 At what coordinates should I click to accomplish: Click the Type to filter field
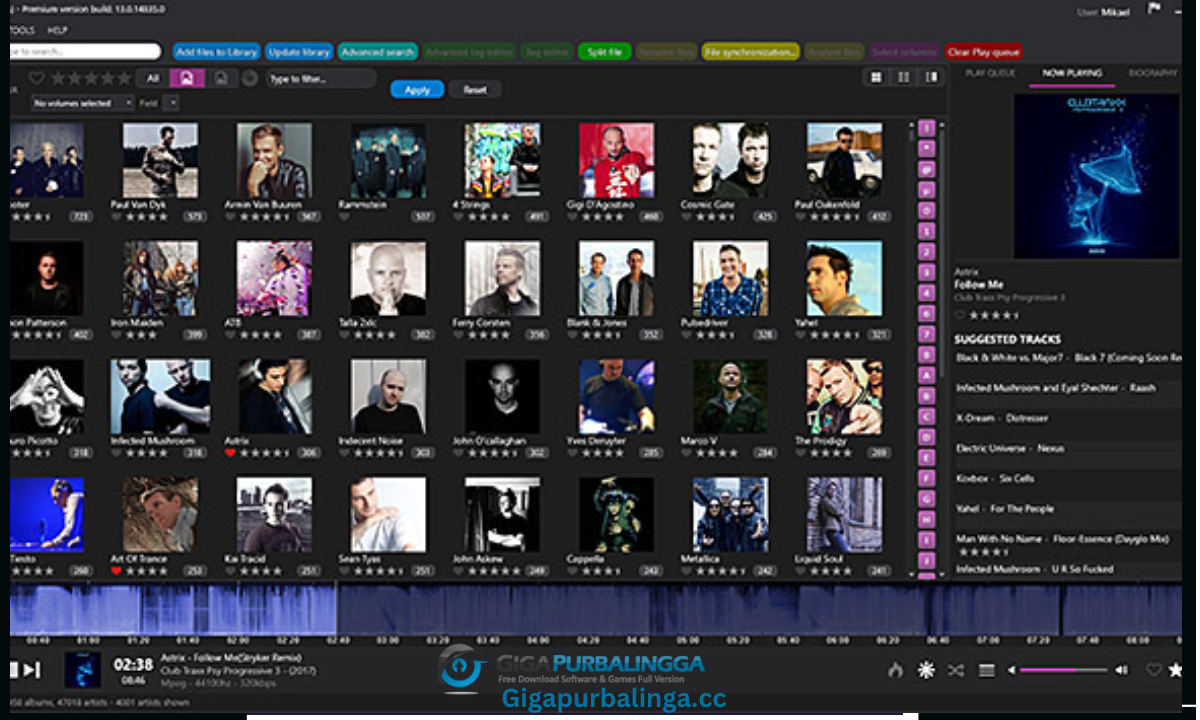coord(321,78)
